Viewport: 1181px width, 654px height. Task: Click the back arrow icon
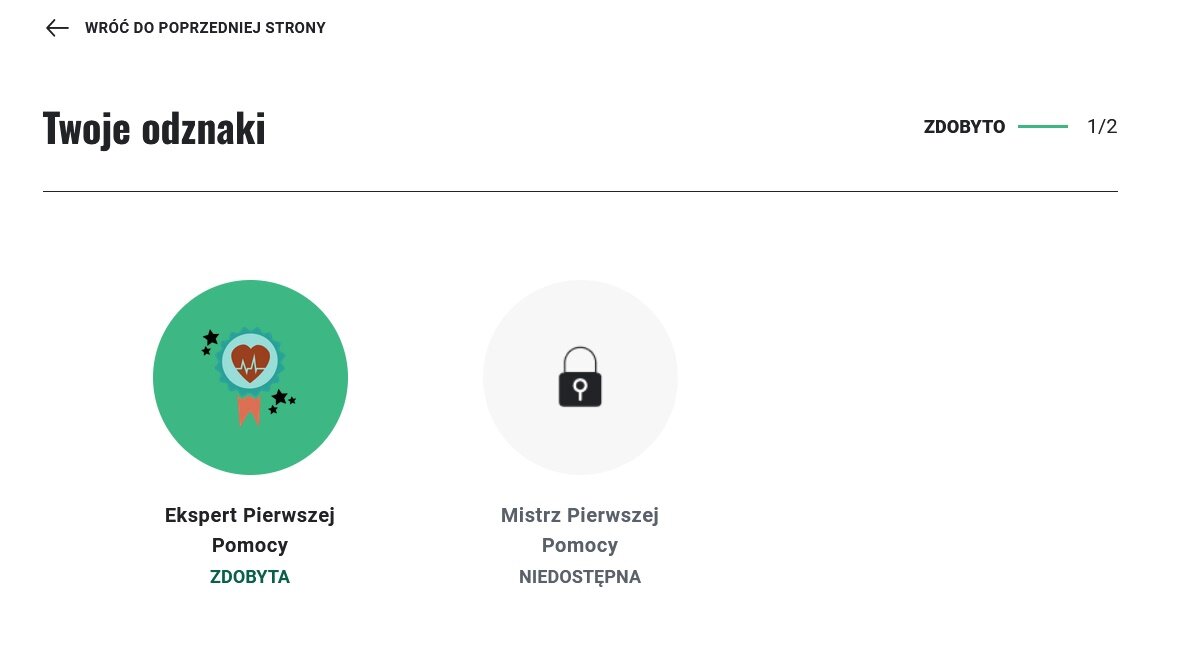click(x=57, y=28)
